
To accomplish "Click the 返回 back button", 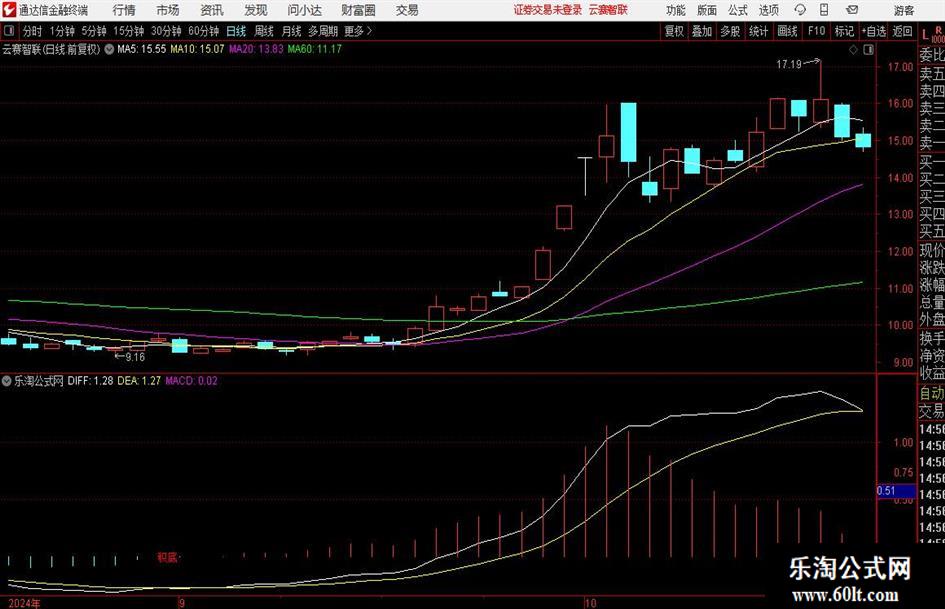I will [902, 31].
